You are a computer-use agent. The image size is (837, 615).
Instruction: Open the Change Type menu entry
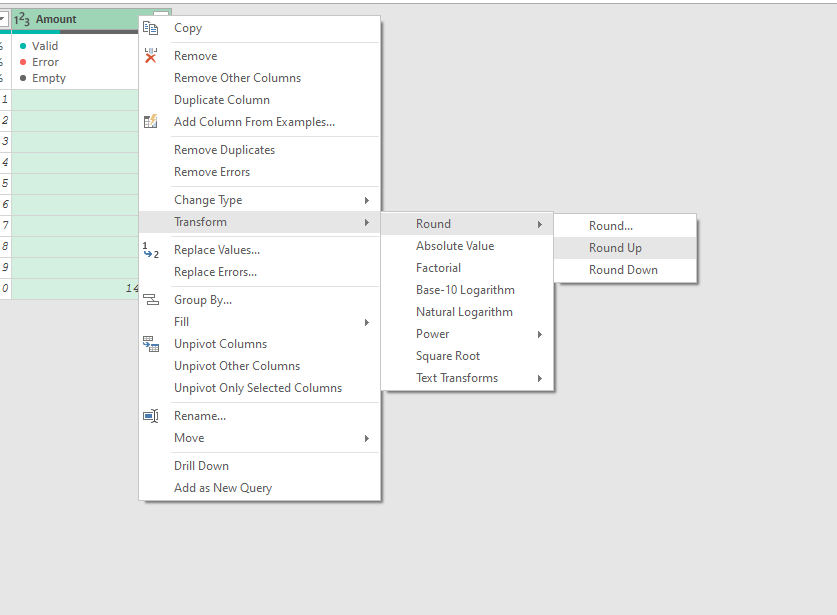(x=259, y=200)
